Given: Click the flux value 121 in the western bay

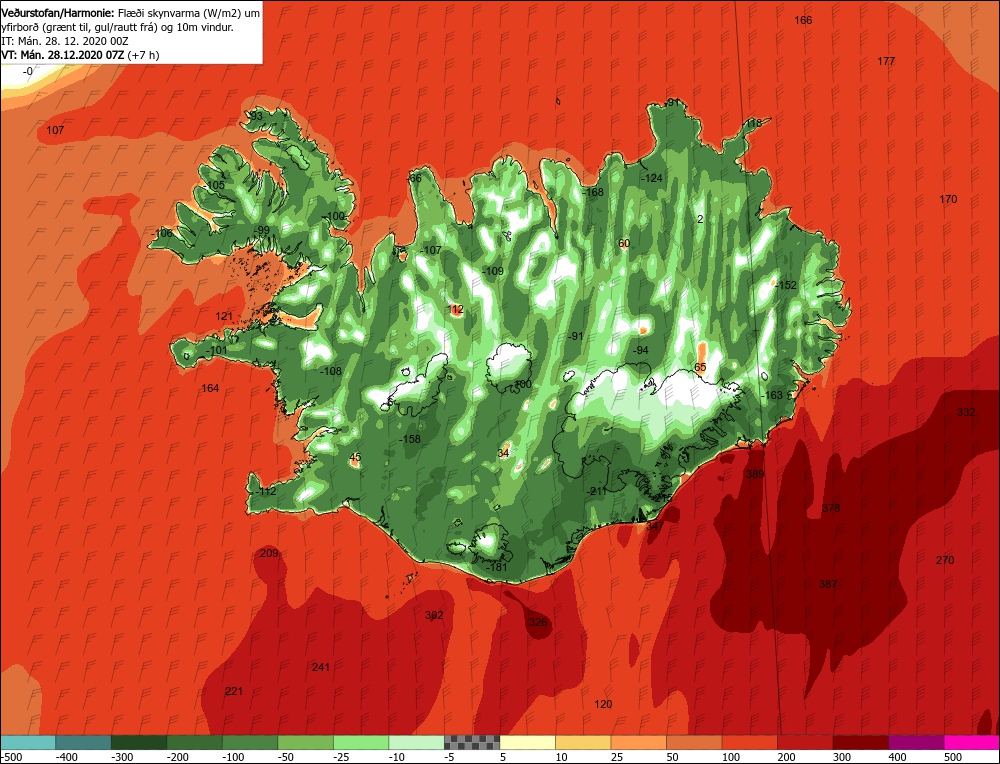Looking at the screenshot, I should 224,317.
